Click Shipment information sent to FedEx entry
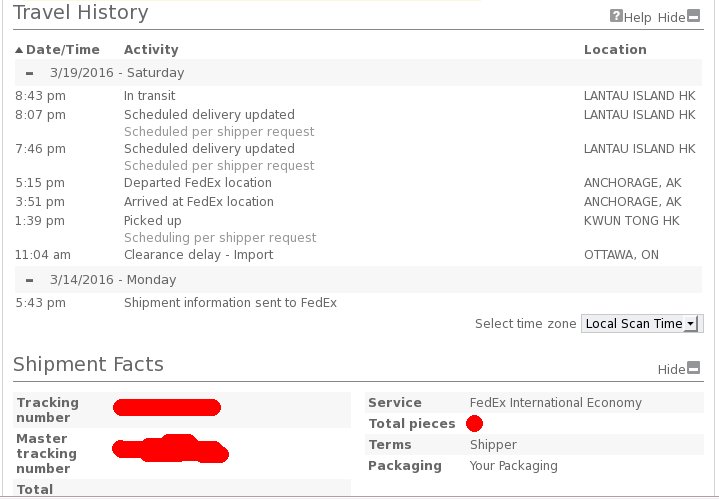Viewport: 719px width, 499px height. pos(230,302)
